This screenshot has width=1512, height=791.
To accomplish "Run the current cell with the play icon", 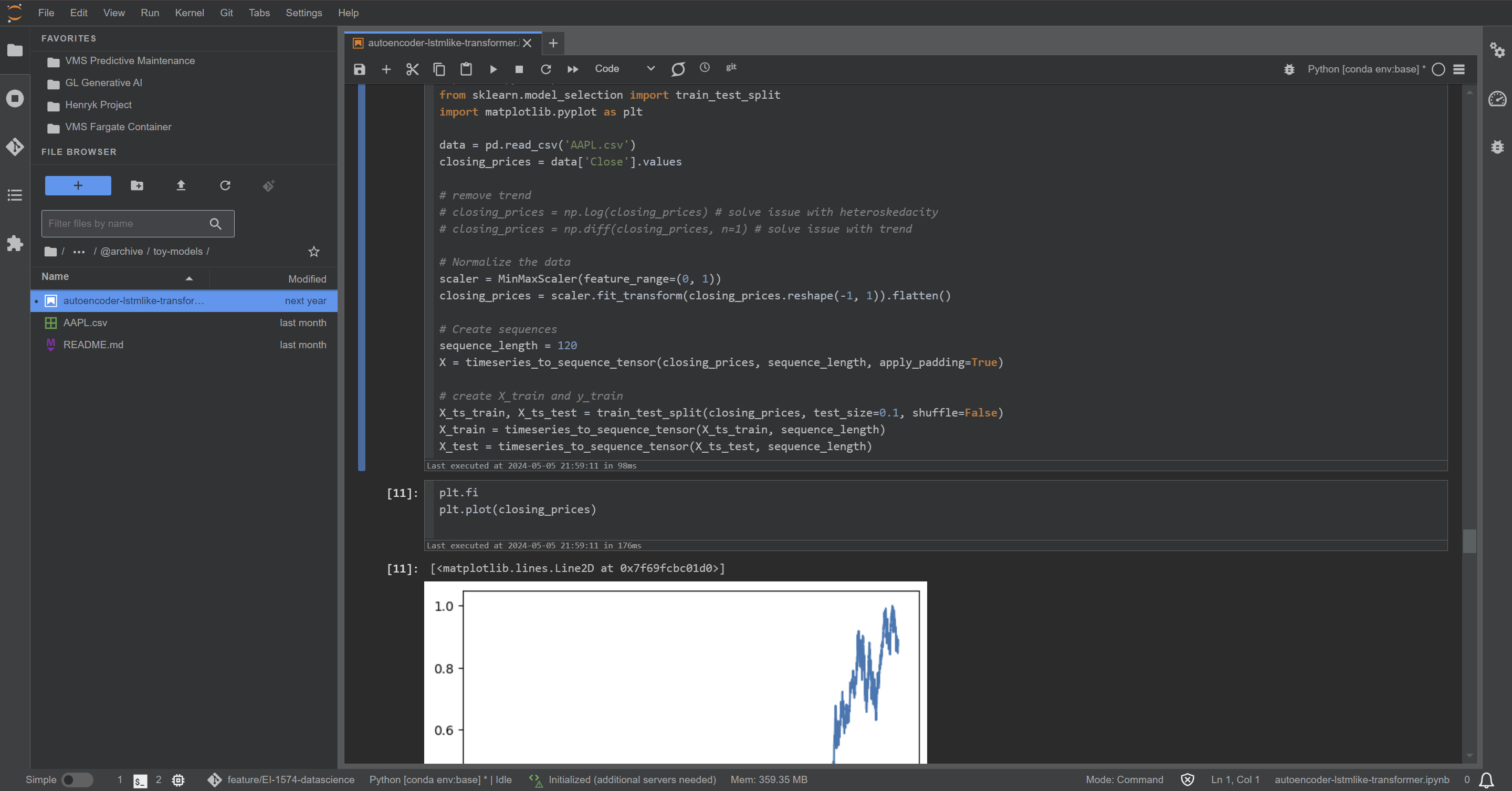I will pos(493,69).
